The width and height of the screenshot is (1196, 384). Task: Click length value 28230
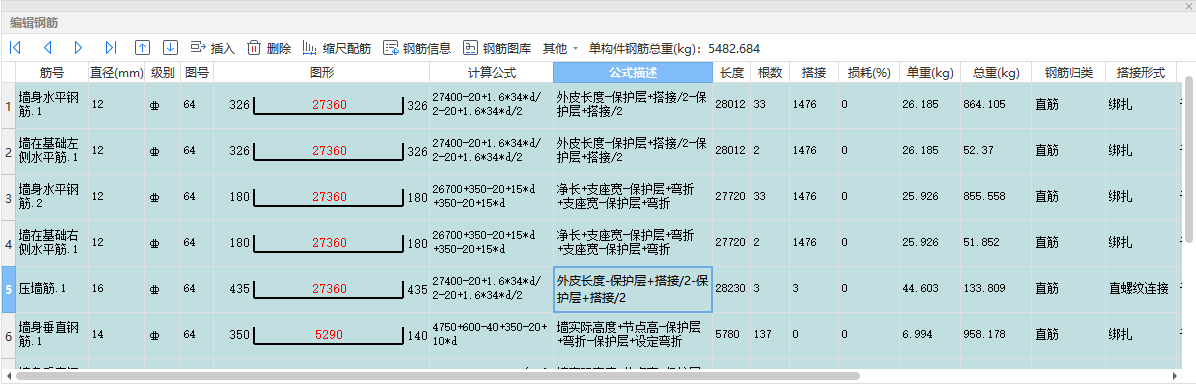click(731, 289)
